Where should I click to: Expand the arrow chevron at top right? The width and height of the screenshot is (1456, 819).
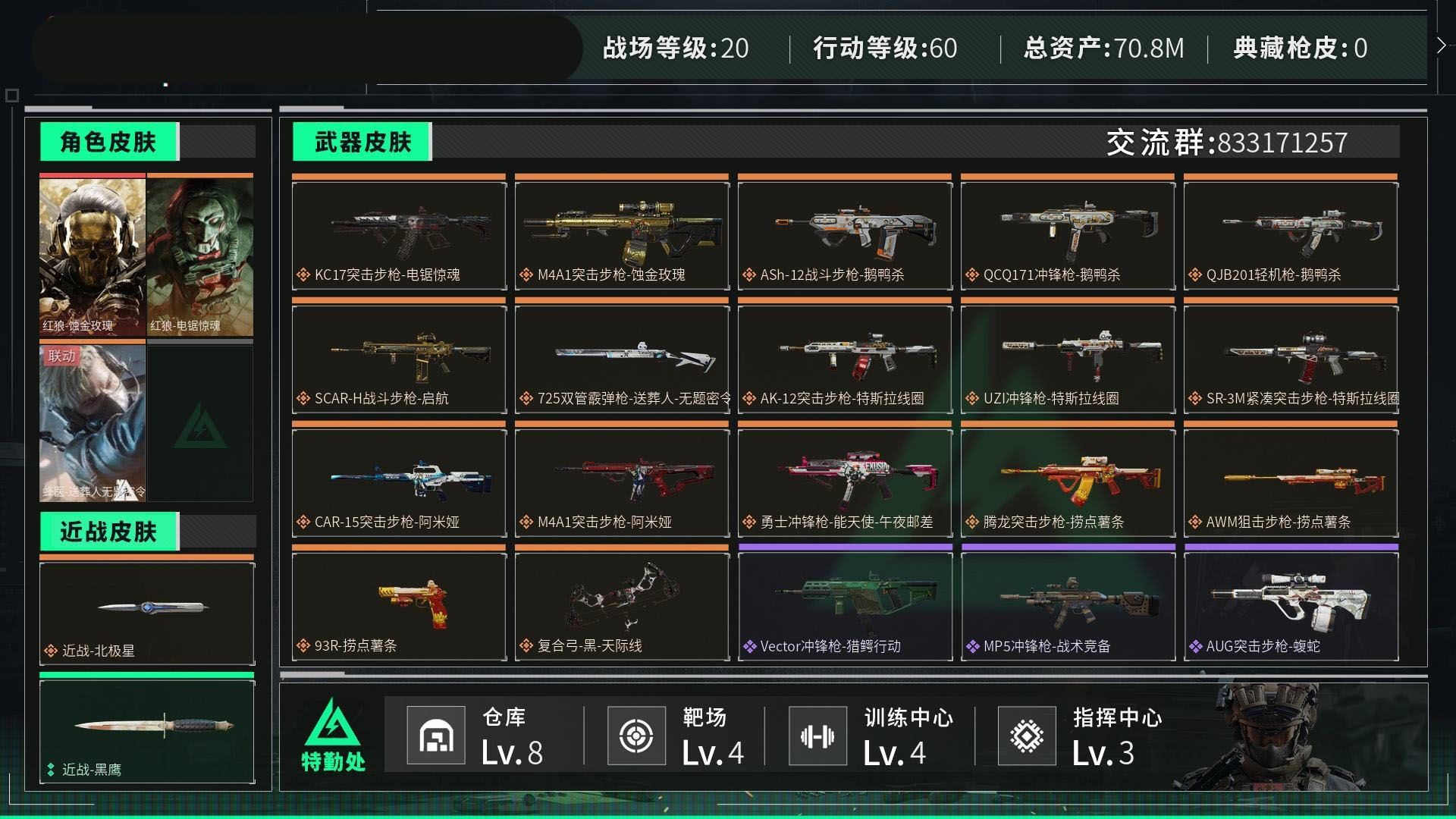[1441, 45]
